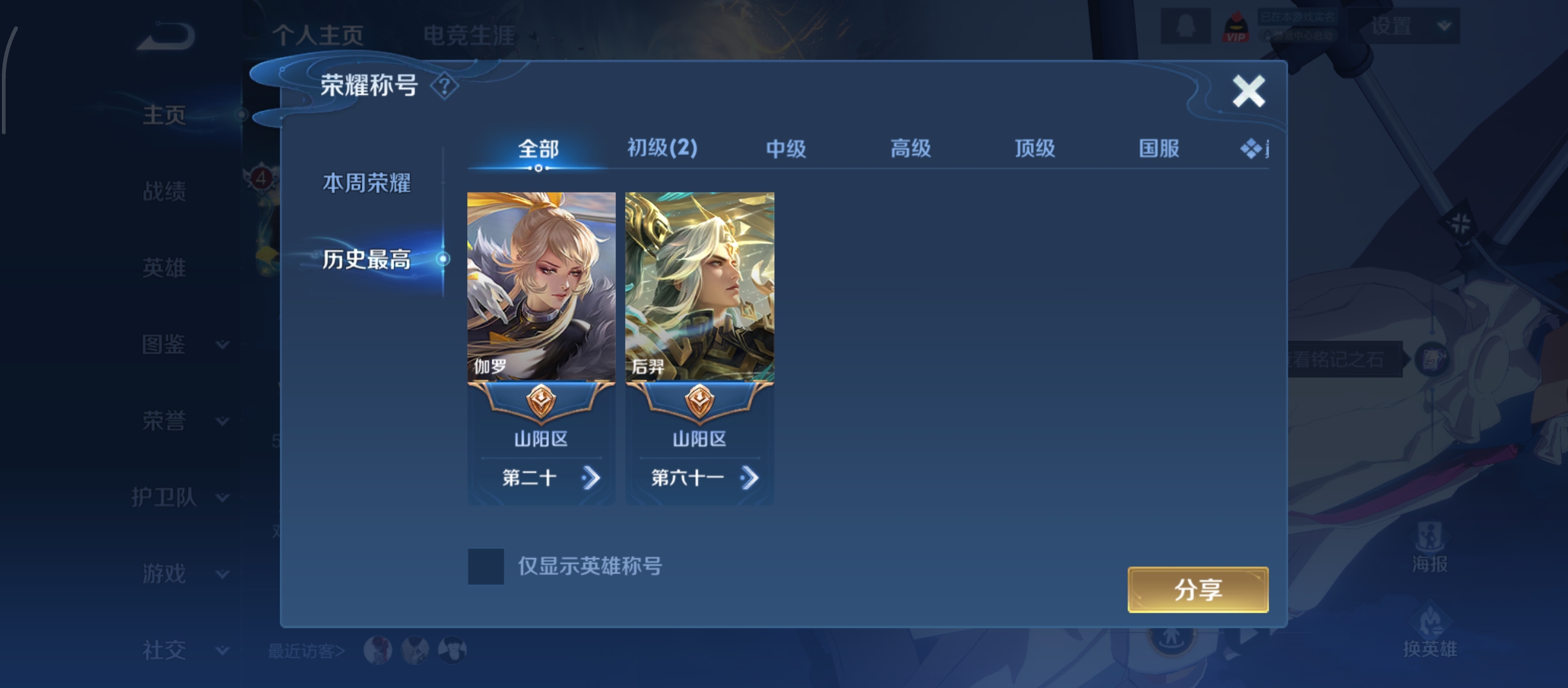Click the gold 分享 button
The image size is (1568, 688).
click(x=1198, y=589)
